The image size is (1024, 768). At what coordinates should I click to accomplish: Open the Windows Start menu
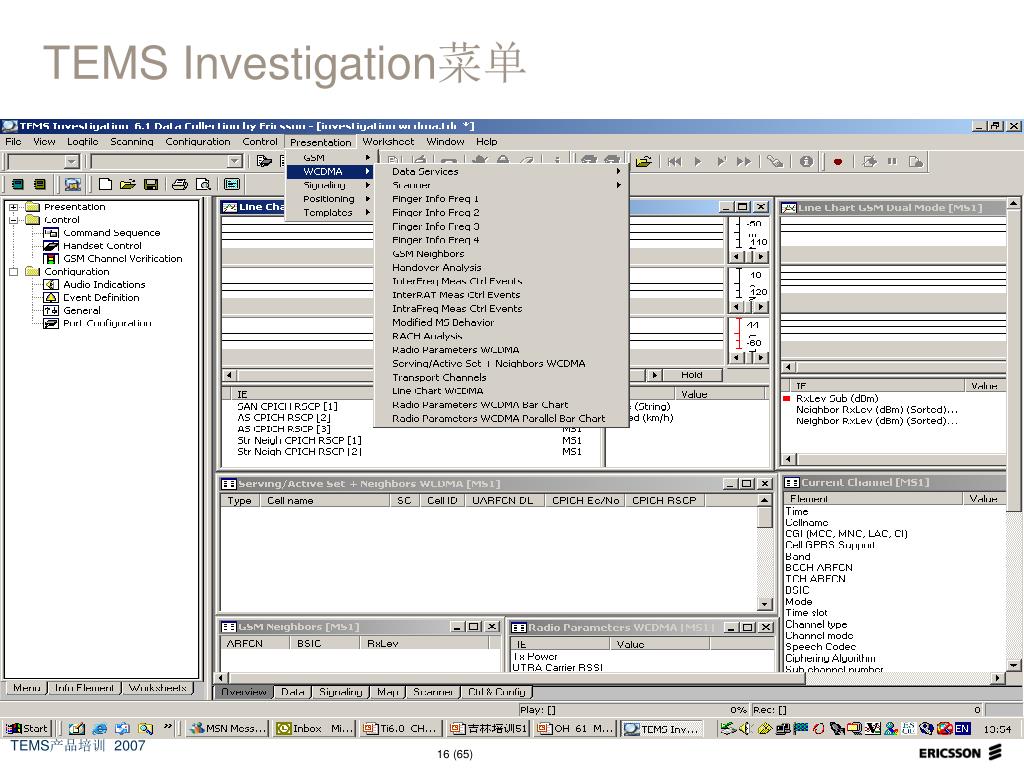26,728
